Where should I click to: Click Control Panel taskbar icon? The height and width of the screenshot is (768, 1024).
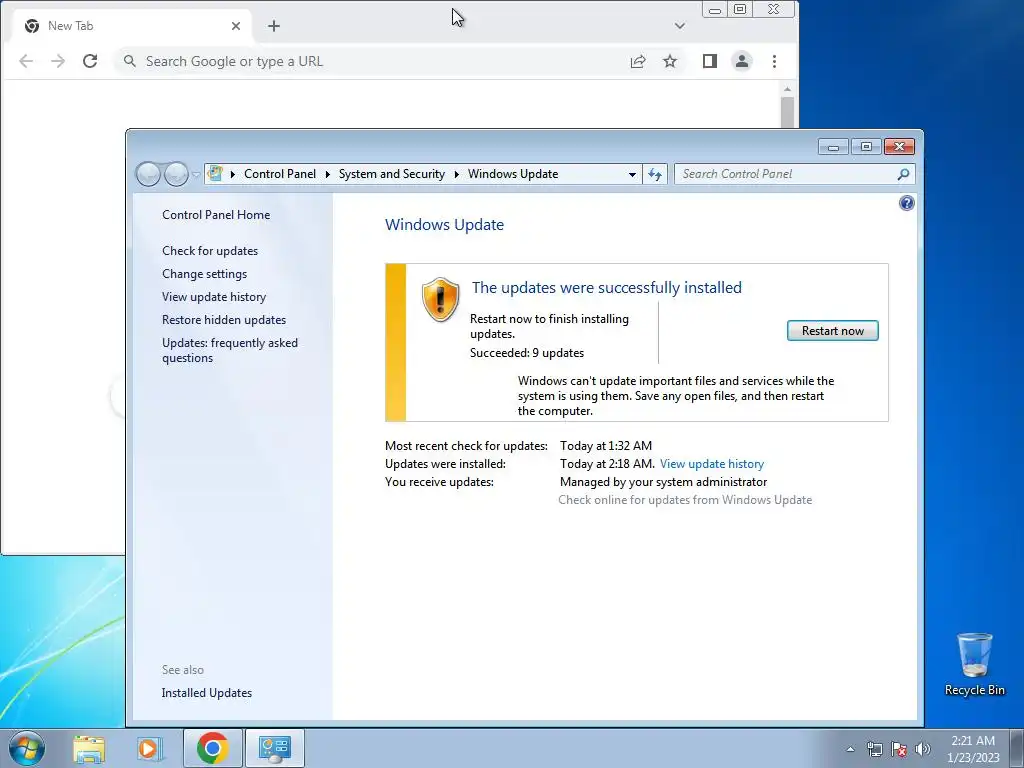pyautogui.click(x=274, y=748)
